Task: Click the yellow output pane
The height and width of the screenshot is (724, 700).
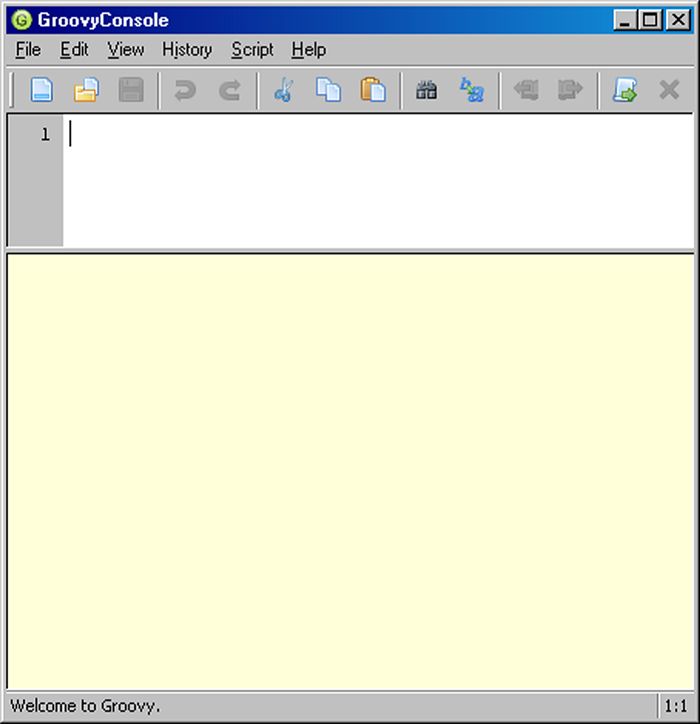Action: [x=350, y=470]
